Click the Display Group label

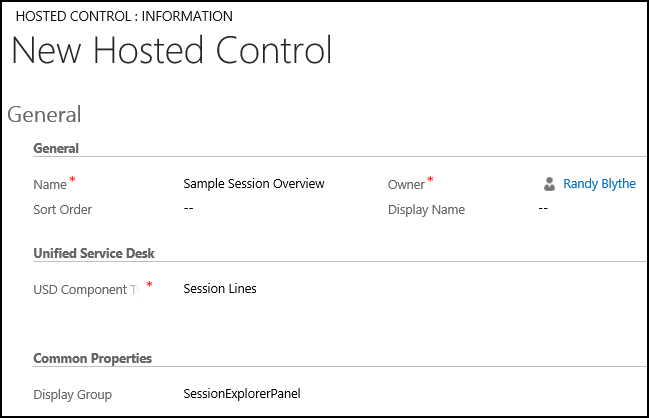point(72,395)
